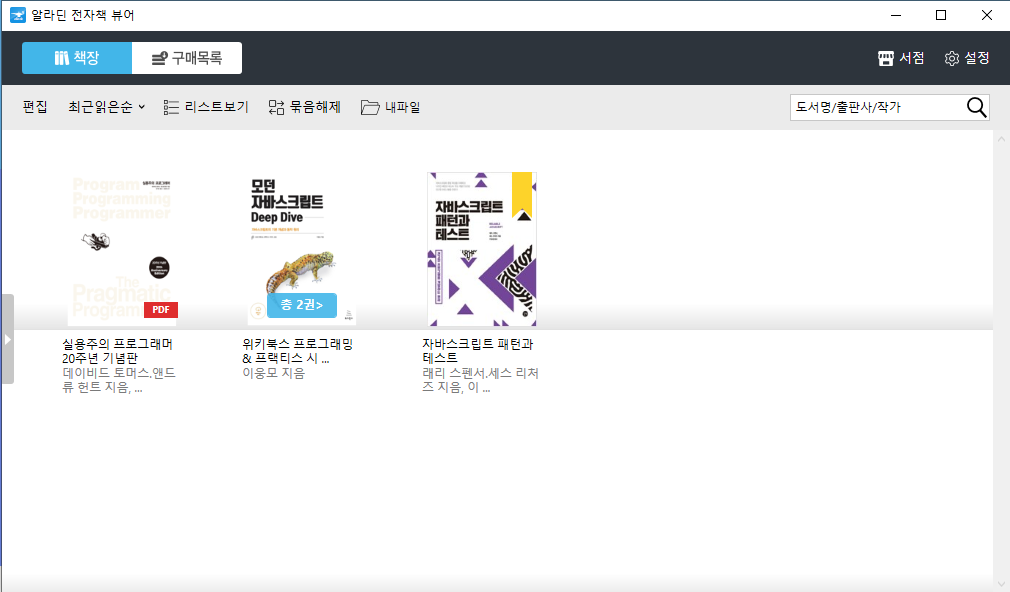Minimize the 알라딘 전자책 뷰어 window

896,15
